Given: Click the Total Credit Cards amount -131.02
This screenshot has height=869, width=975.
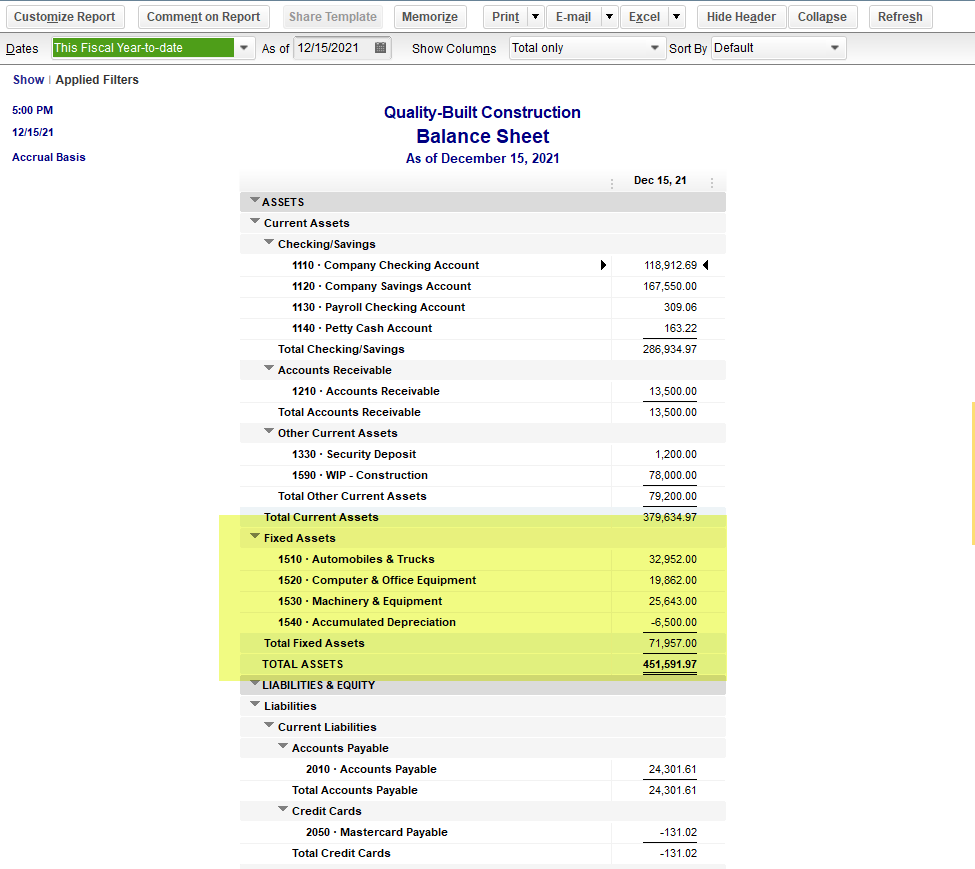Looking at the screenshot, I should [x=678, y=853].
